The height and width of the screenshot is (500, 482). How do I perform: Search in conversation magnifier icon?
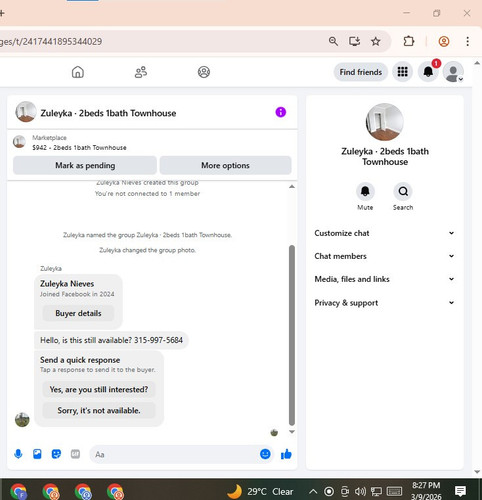403,191
